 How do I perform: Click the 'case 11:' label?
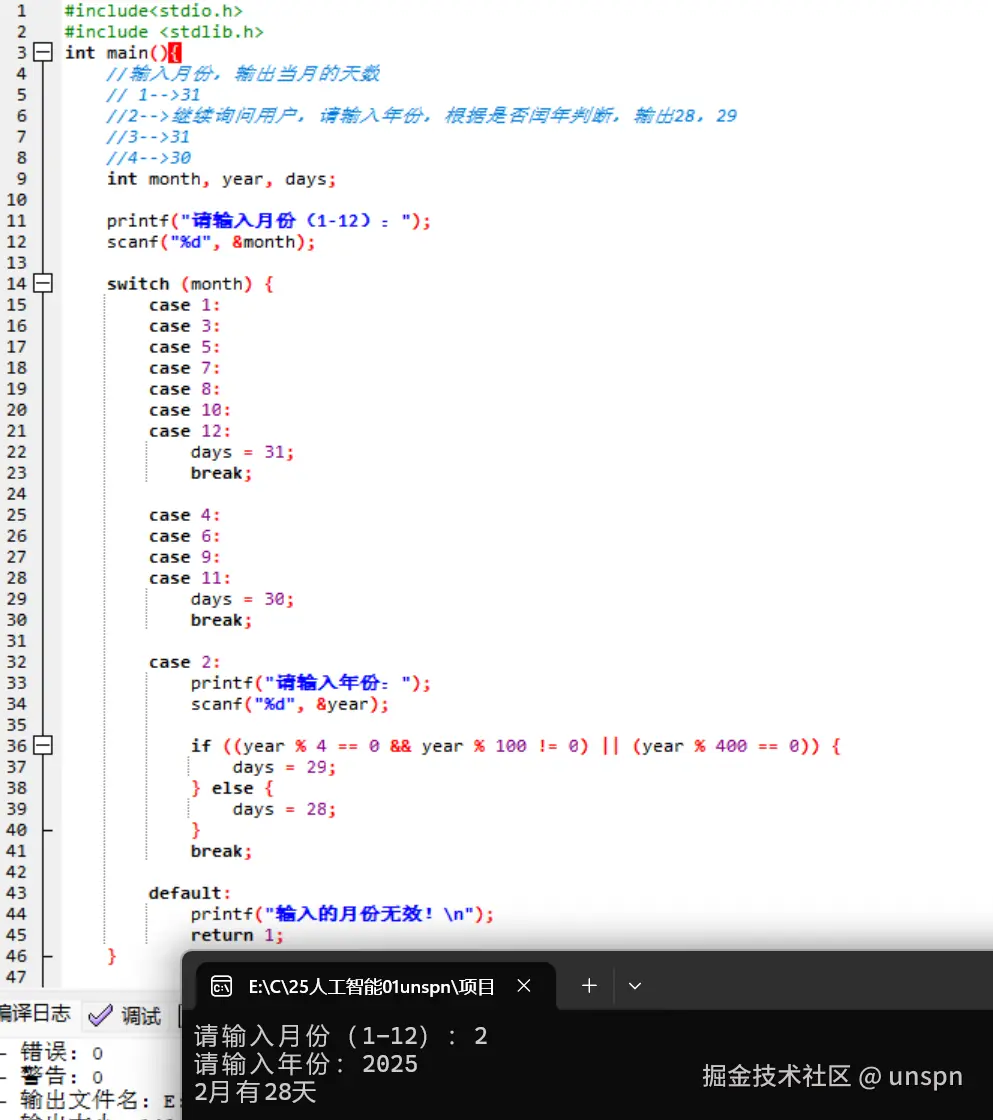coord(190,578)
